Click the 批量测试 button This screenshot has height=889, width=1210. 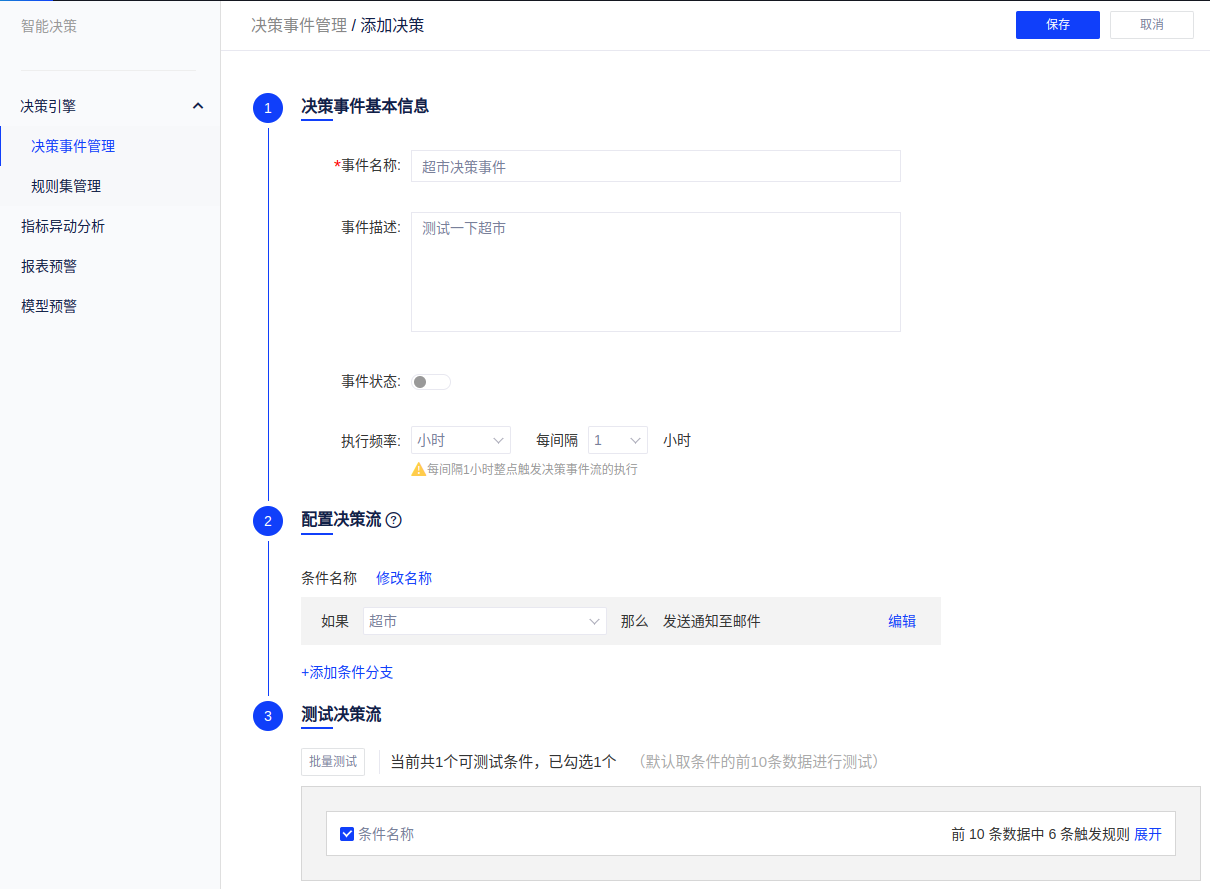333,762
